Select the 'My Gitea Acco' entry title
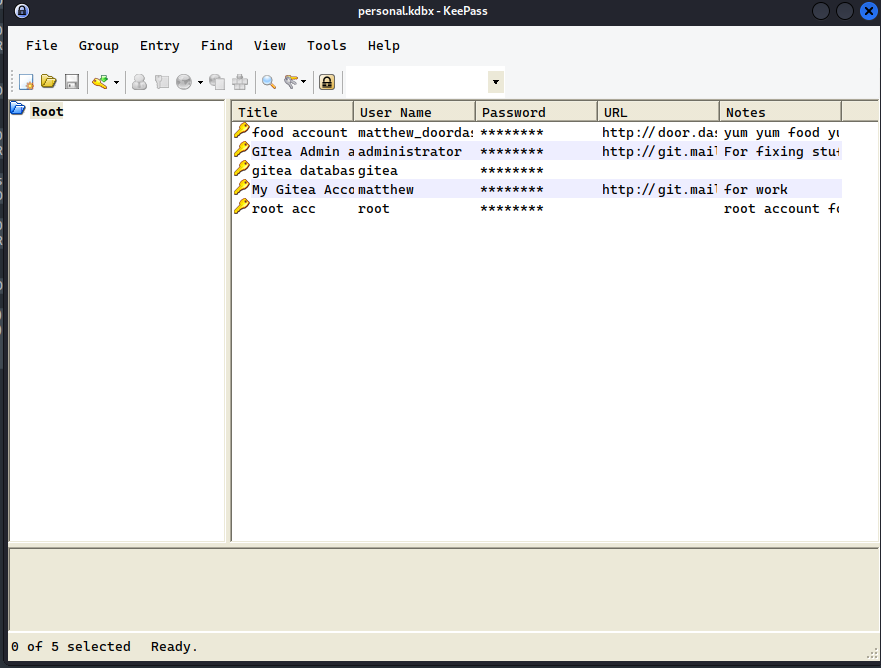881x668 pixels. 303,190
